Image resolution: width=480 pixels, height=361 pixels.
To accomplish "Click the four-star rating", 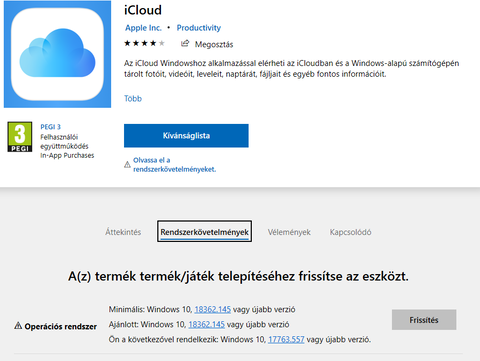I will click(x=144, y=43).
